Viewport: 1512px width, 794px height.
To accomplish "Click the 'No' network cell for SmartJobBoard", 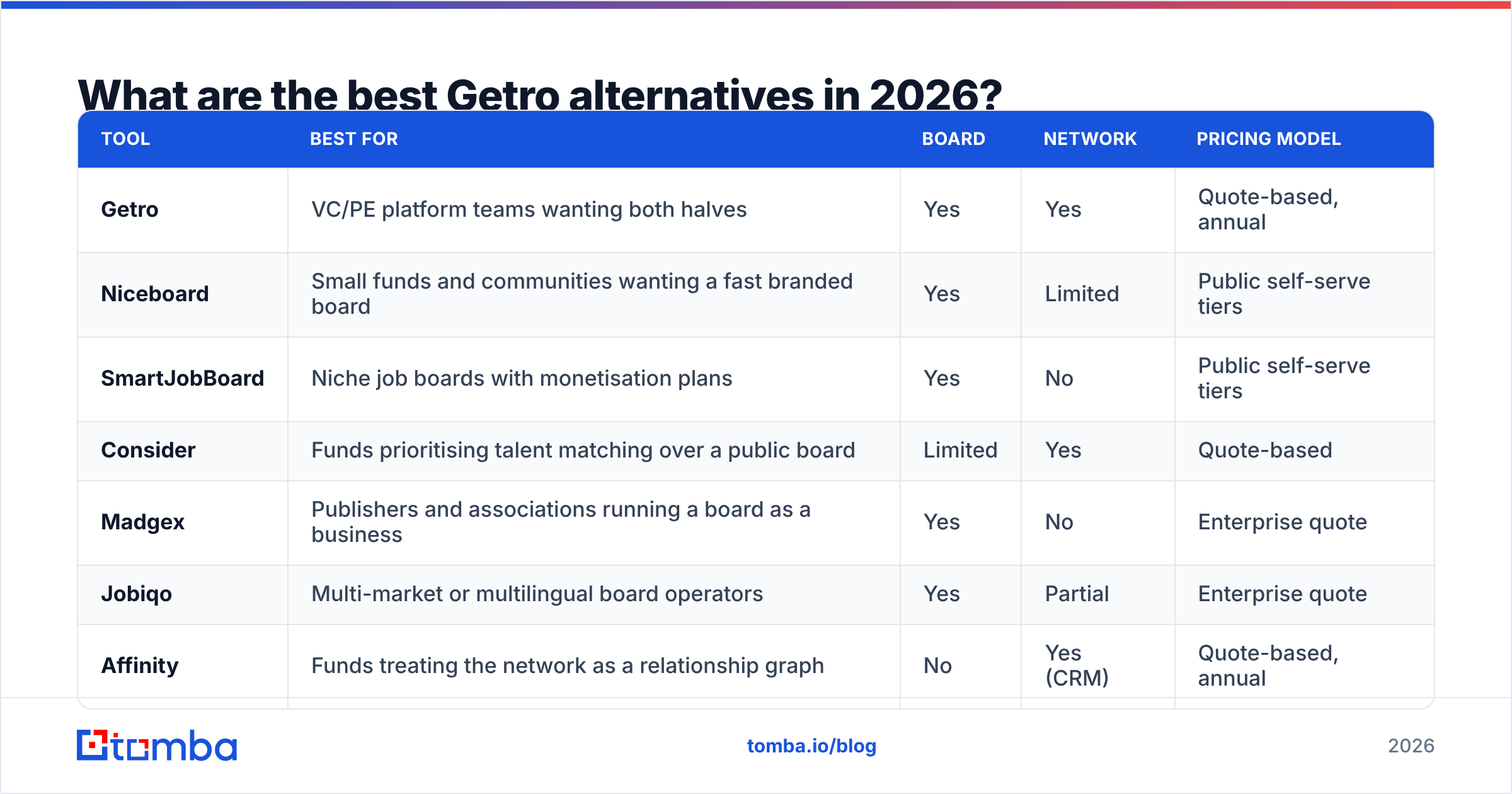I will (x=1059, y=378).
